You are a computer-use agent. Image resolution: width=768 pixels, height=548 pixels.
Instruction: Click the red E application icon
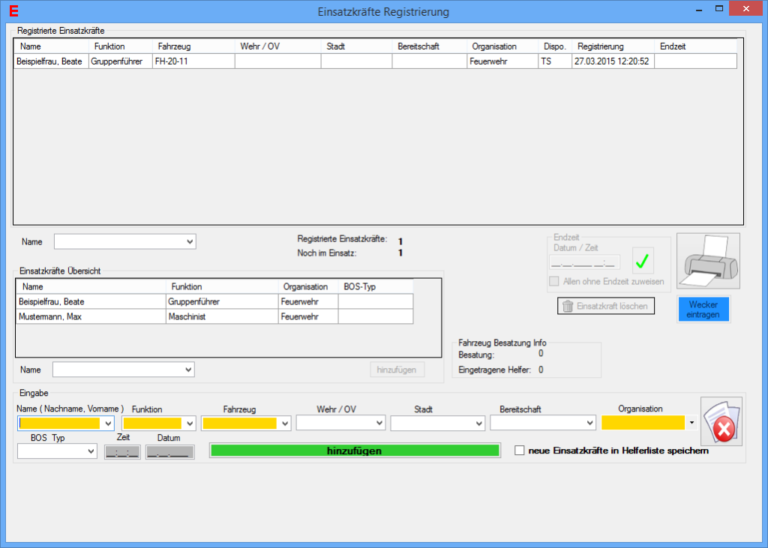14,11
